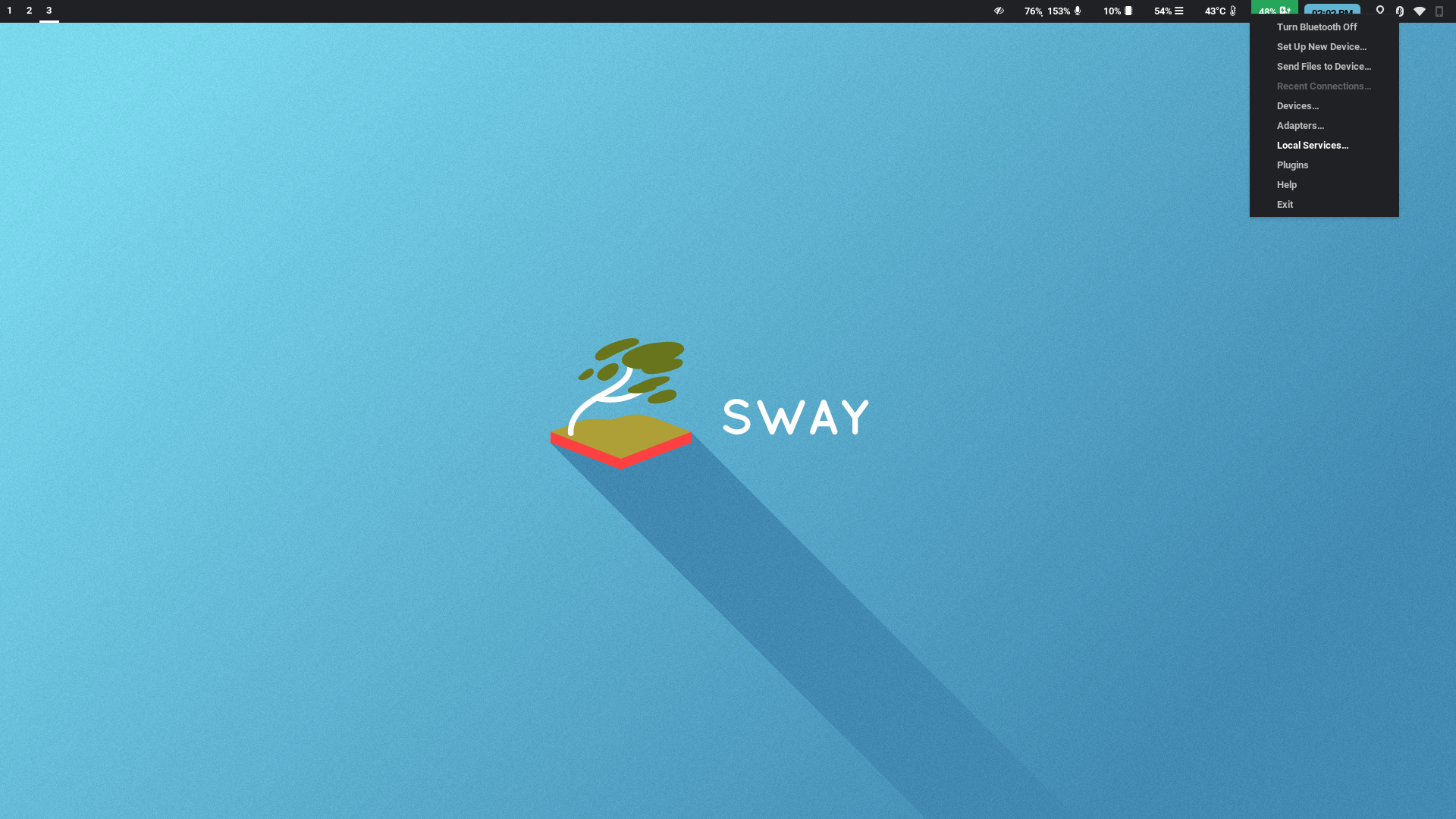Open Plugins from the Bluetooth menu
Viewport: 1456px width, 819px height.
(x=1292, y=165)
